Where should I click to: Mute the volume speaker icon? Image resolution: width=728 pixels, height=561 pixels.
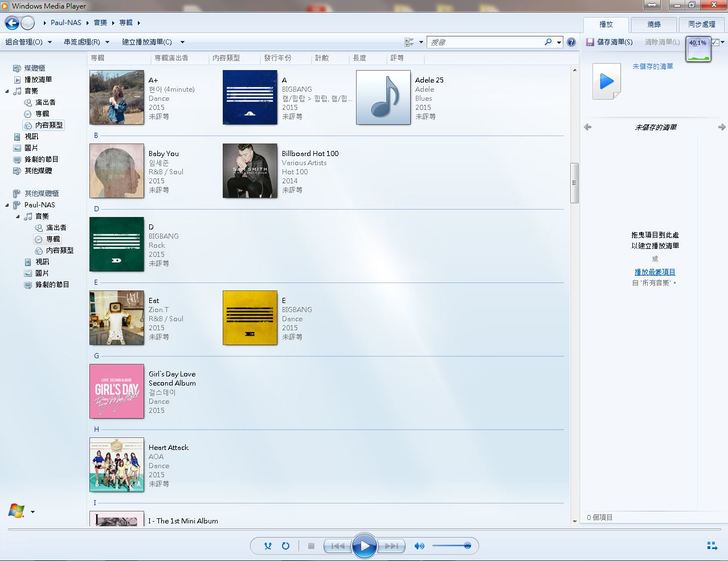[x=420, y=546]
